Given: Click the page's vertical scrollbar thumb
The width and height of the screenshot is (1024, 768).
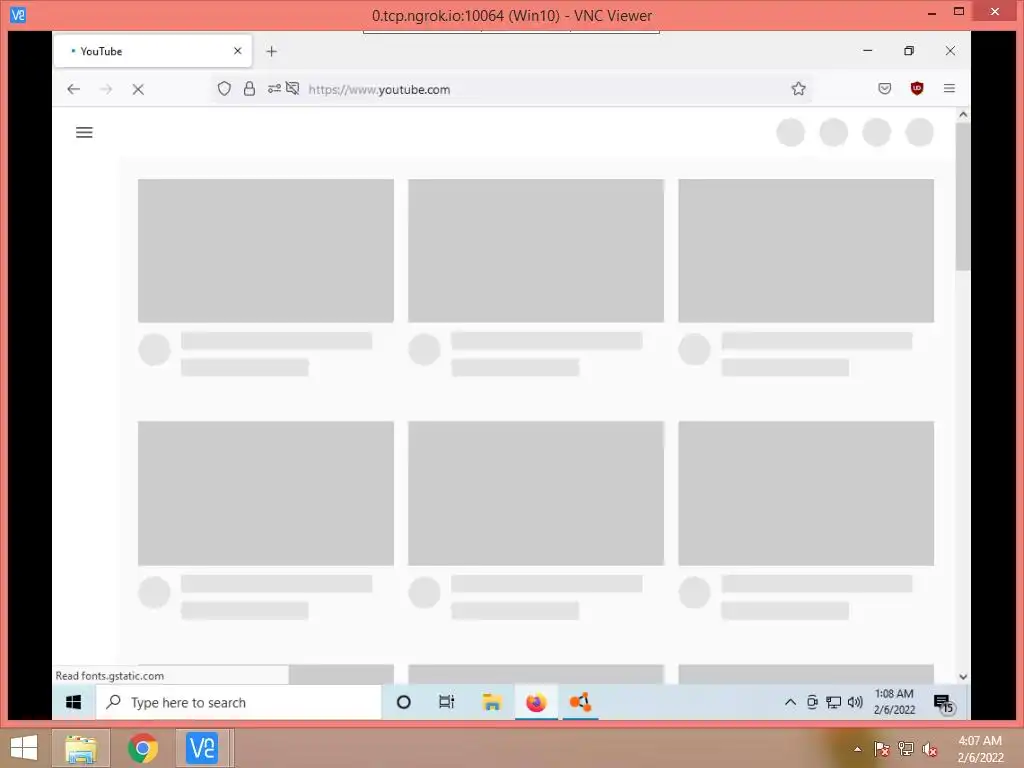Looking at the screenshot, I should point(963,197).
